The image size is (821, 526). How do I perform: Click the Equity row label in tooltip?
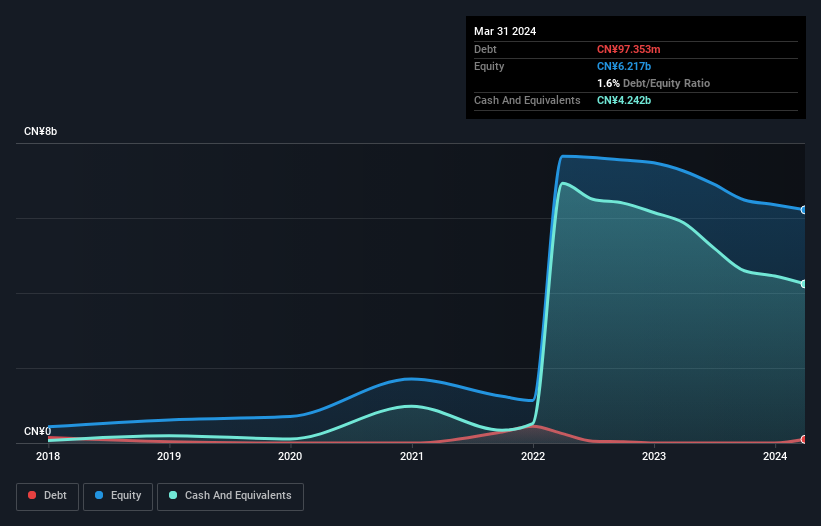(x=489, y=66)
